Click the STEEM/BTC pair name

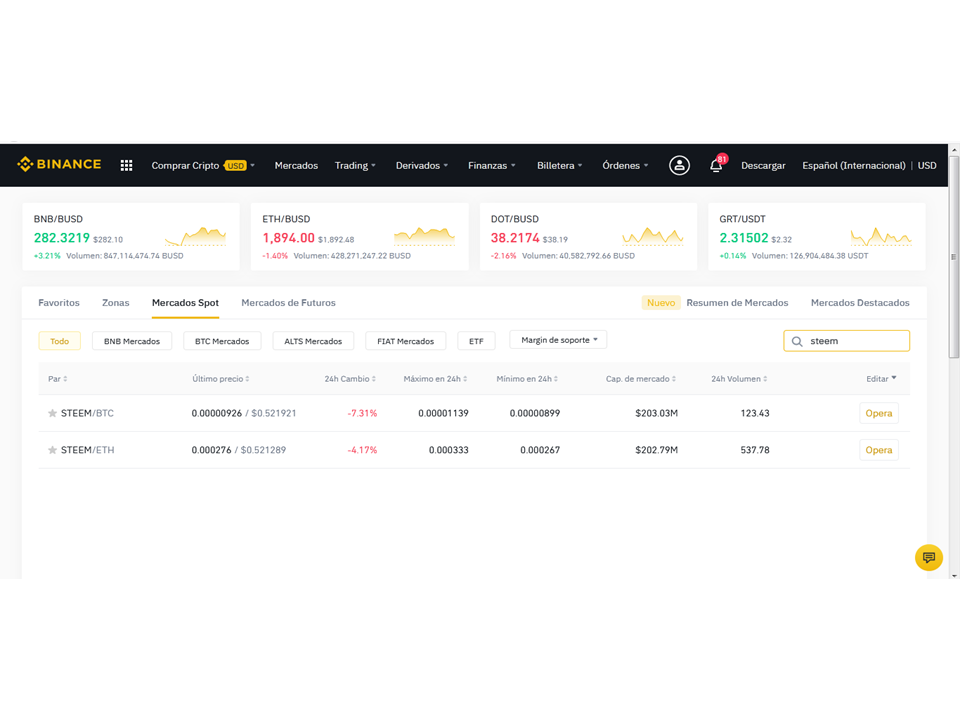tap(87, 413)
